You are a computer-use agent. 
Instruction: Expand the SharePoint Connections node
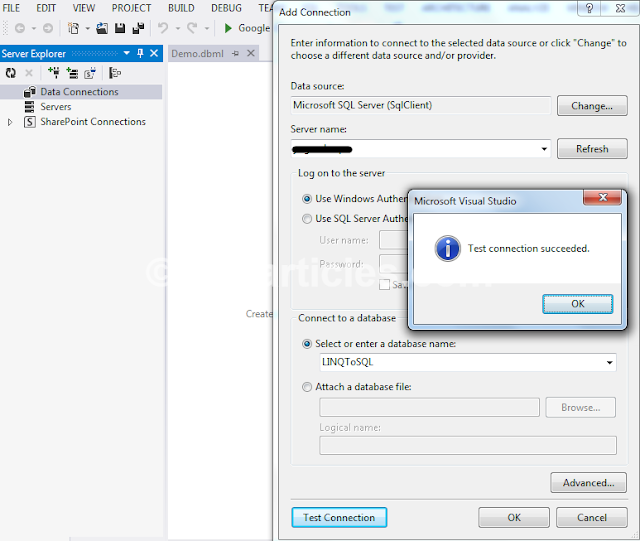(10, 122)
